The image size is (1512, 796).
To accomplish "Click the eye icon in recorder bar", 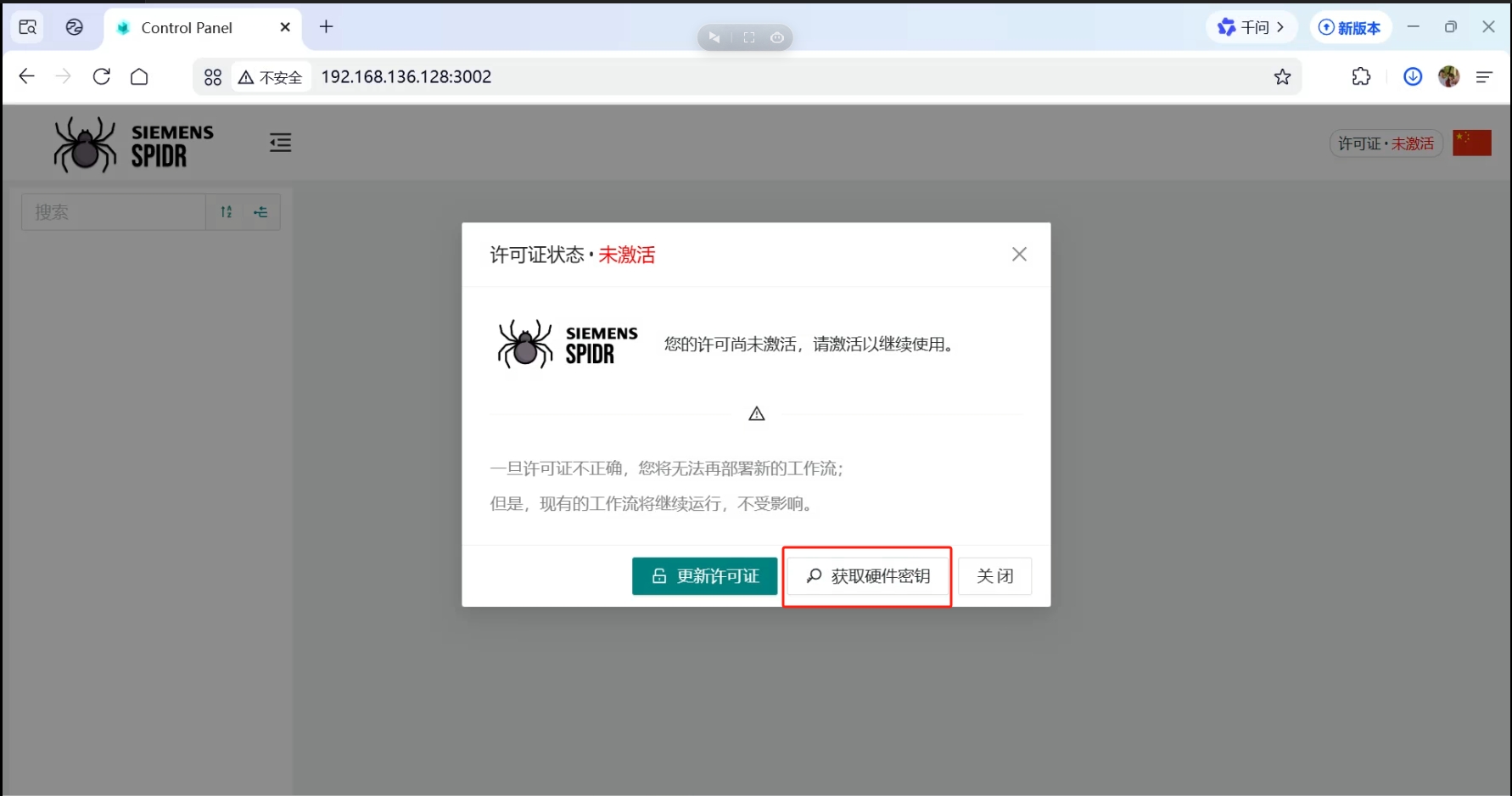I will point(777,37).
